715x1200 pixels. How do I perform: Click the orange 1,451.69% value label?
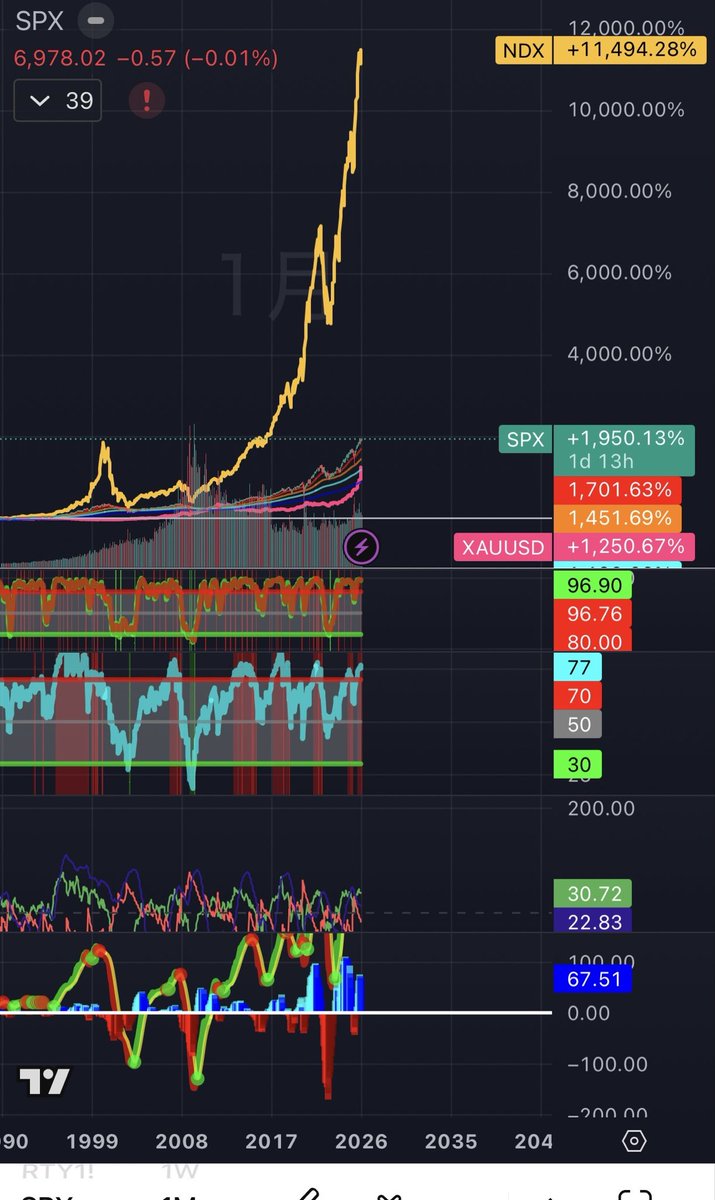click(x=617, y=518)
